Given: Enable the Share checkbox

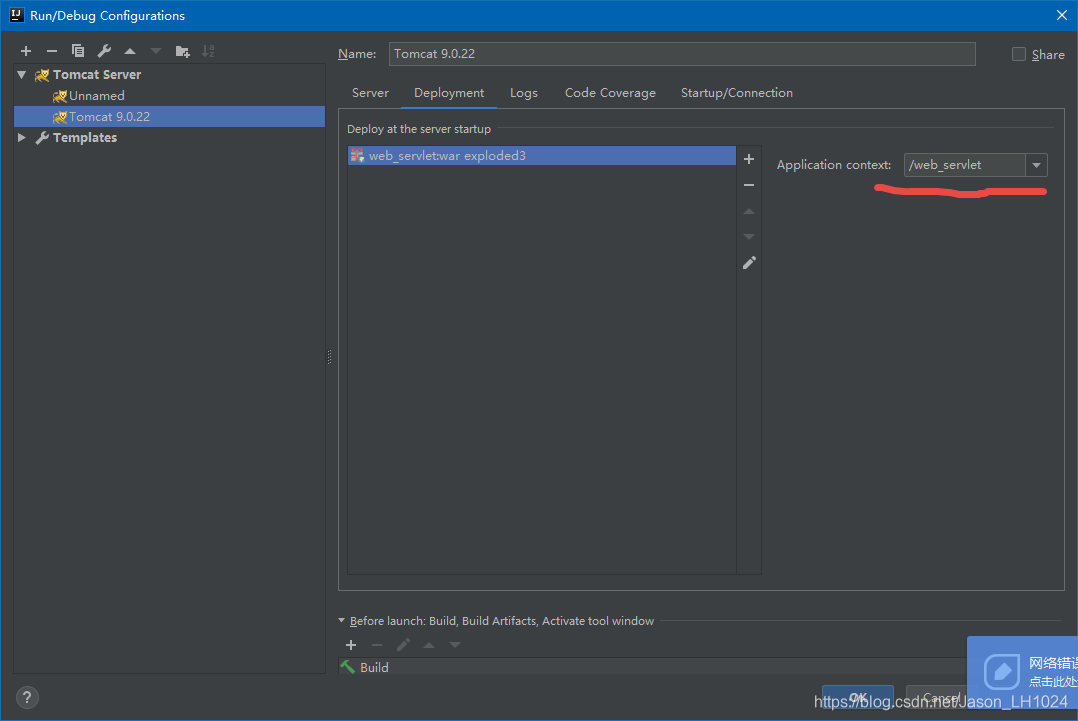Looking at the screenshot, I should pyautogui.click(x=1018, y=54).
